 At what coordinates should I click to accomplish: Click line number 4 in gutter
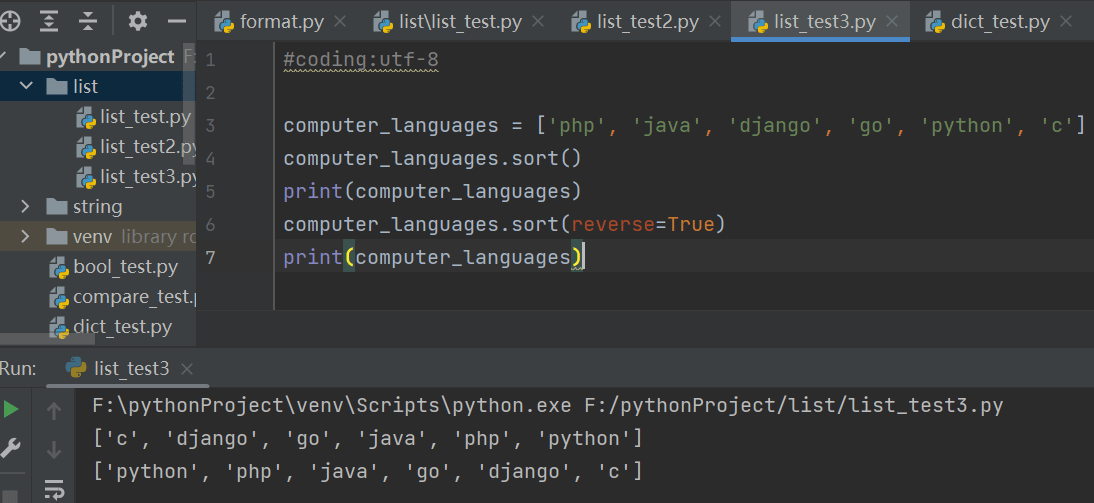[210, 159]
